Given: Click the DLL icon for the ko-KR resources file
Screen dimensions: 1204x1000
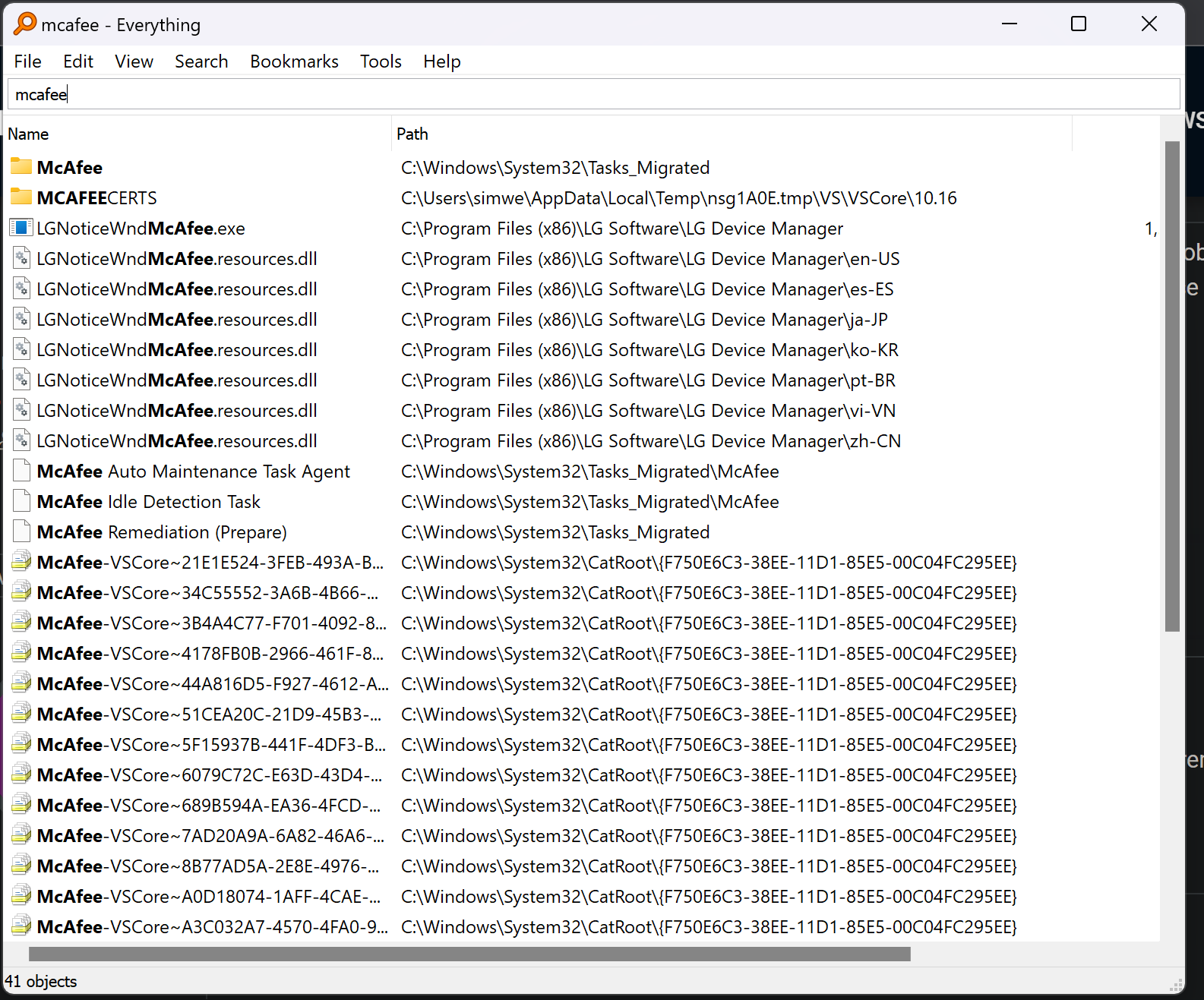Looking at the screenshot, I should [21, 349].
